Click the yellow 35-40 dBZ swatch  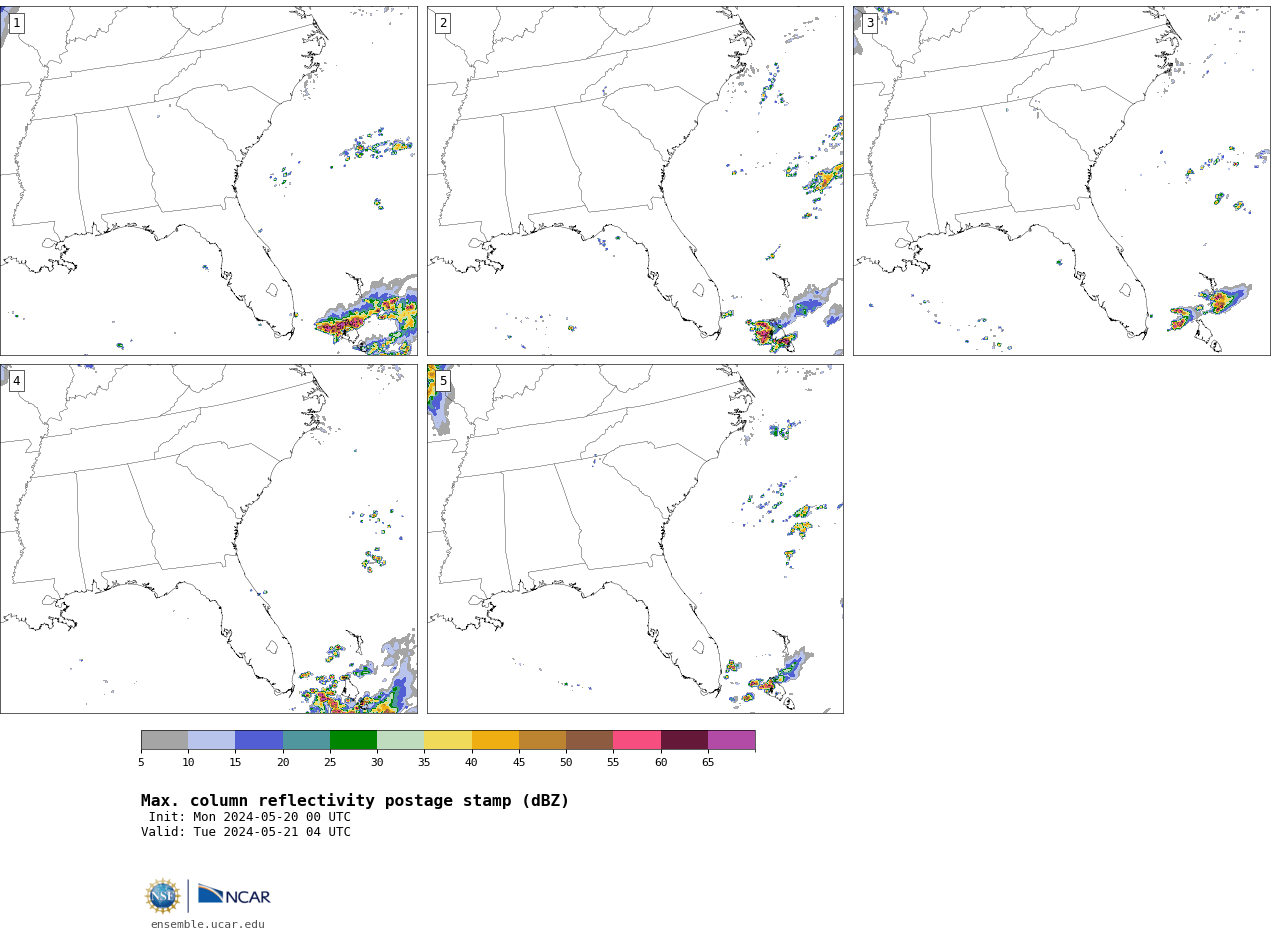coord(448,740)
